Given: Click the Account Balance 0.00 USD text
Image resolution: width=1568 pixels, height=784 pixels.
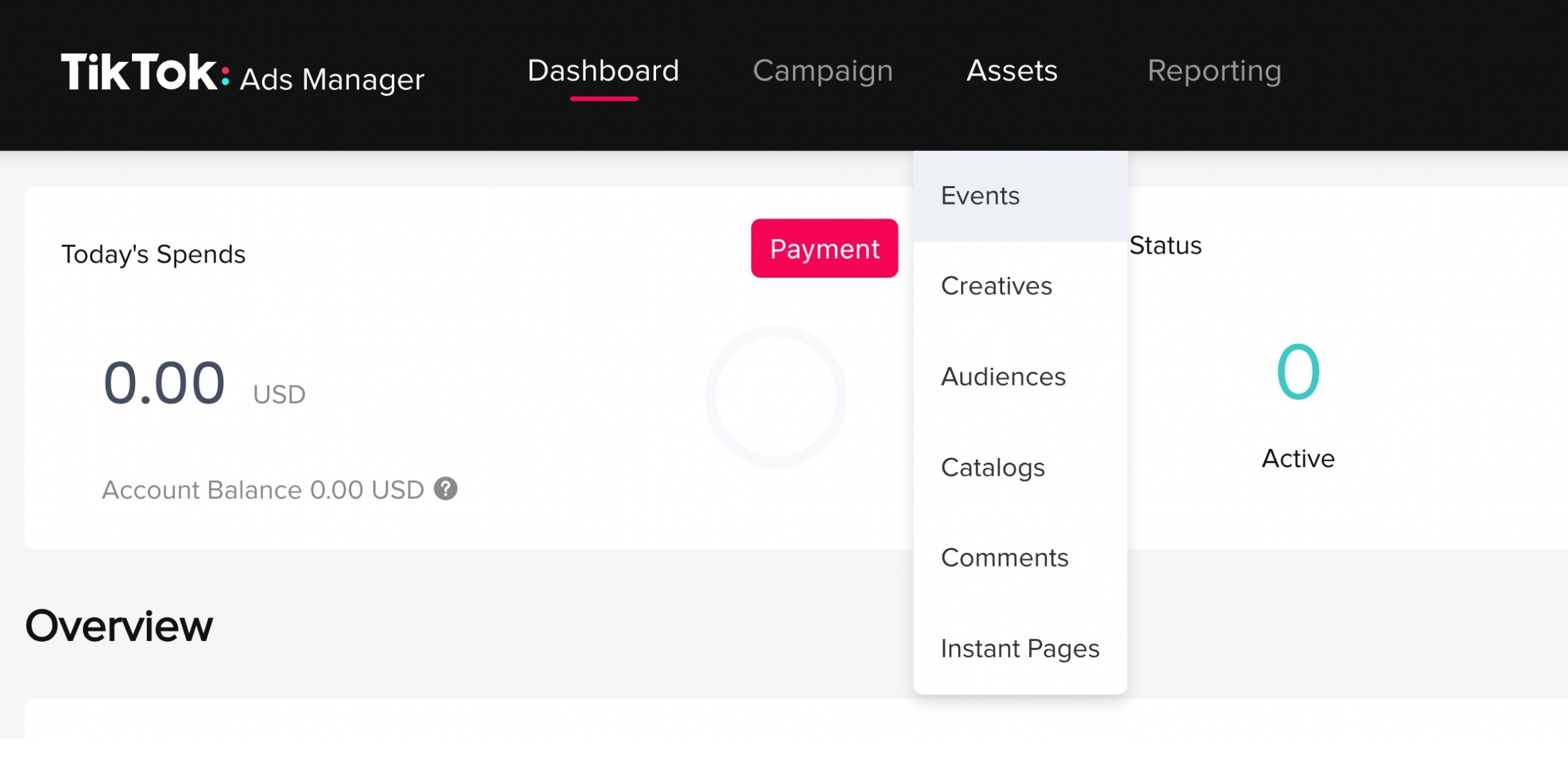Looking at the screenshot, I should pyautogui.click(x=263, y=490).
